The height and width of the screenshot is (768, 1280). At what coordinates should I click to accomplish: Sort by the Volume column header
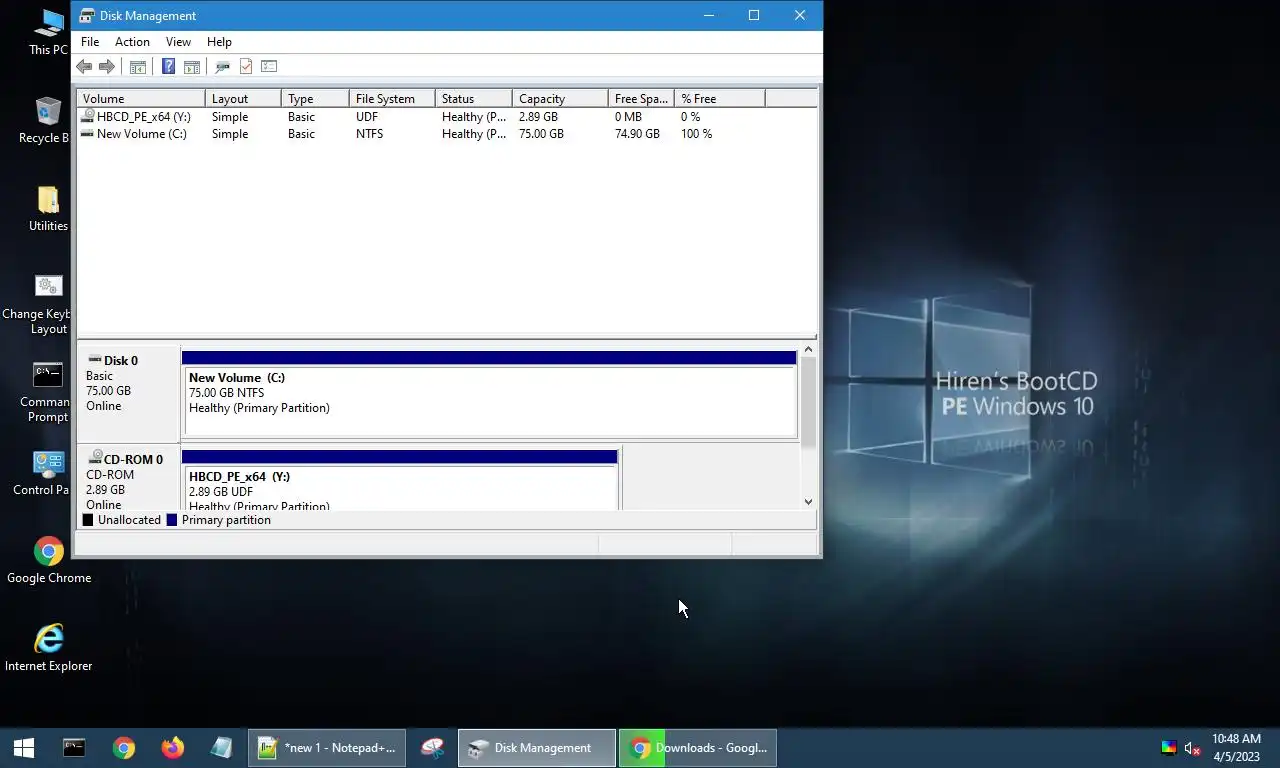point(141,98)
